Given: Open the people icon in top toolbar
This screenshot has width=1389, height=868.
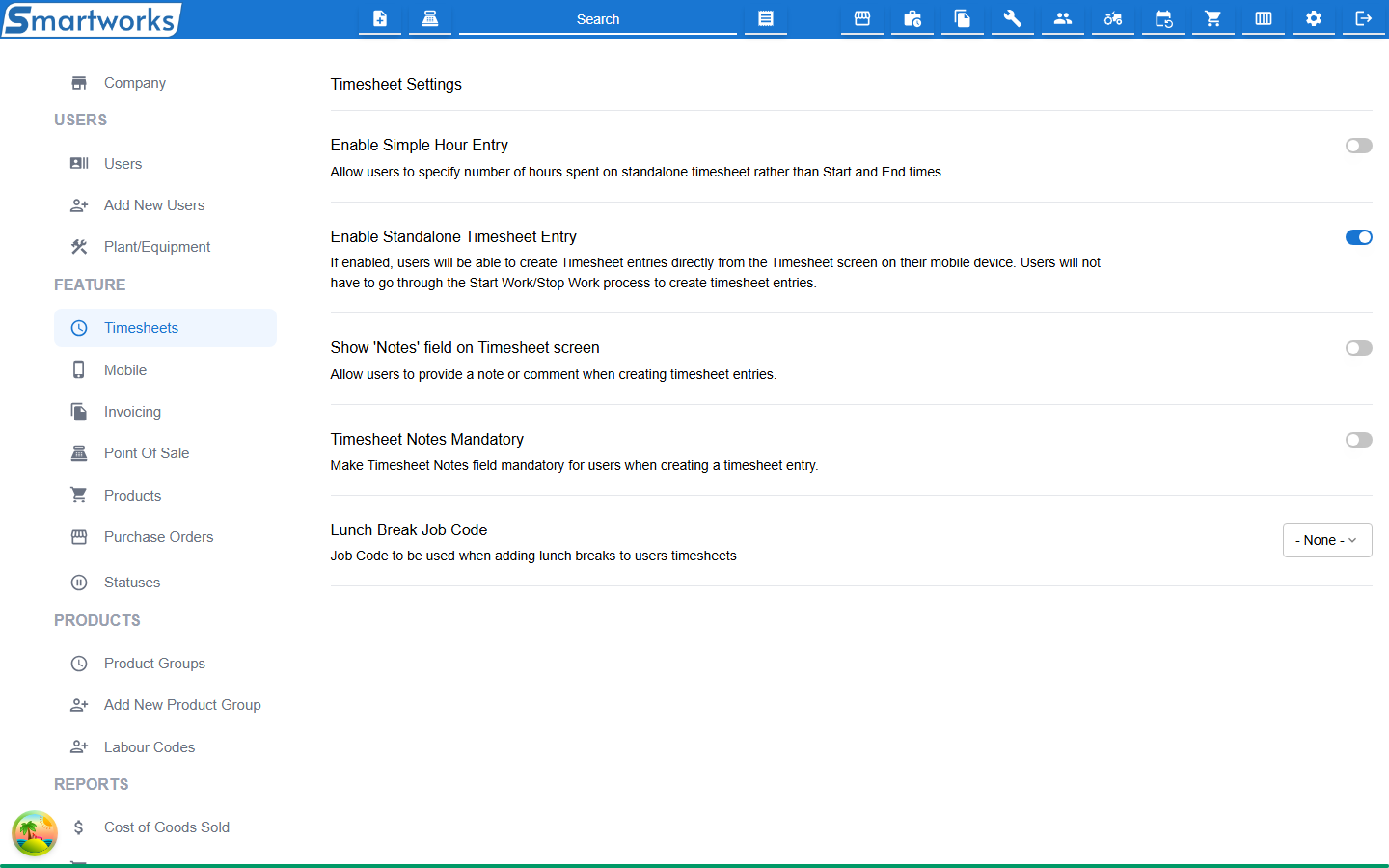Looking at the screenshot, I should [x=1063, y=18].
